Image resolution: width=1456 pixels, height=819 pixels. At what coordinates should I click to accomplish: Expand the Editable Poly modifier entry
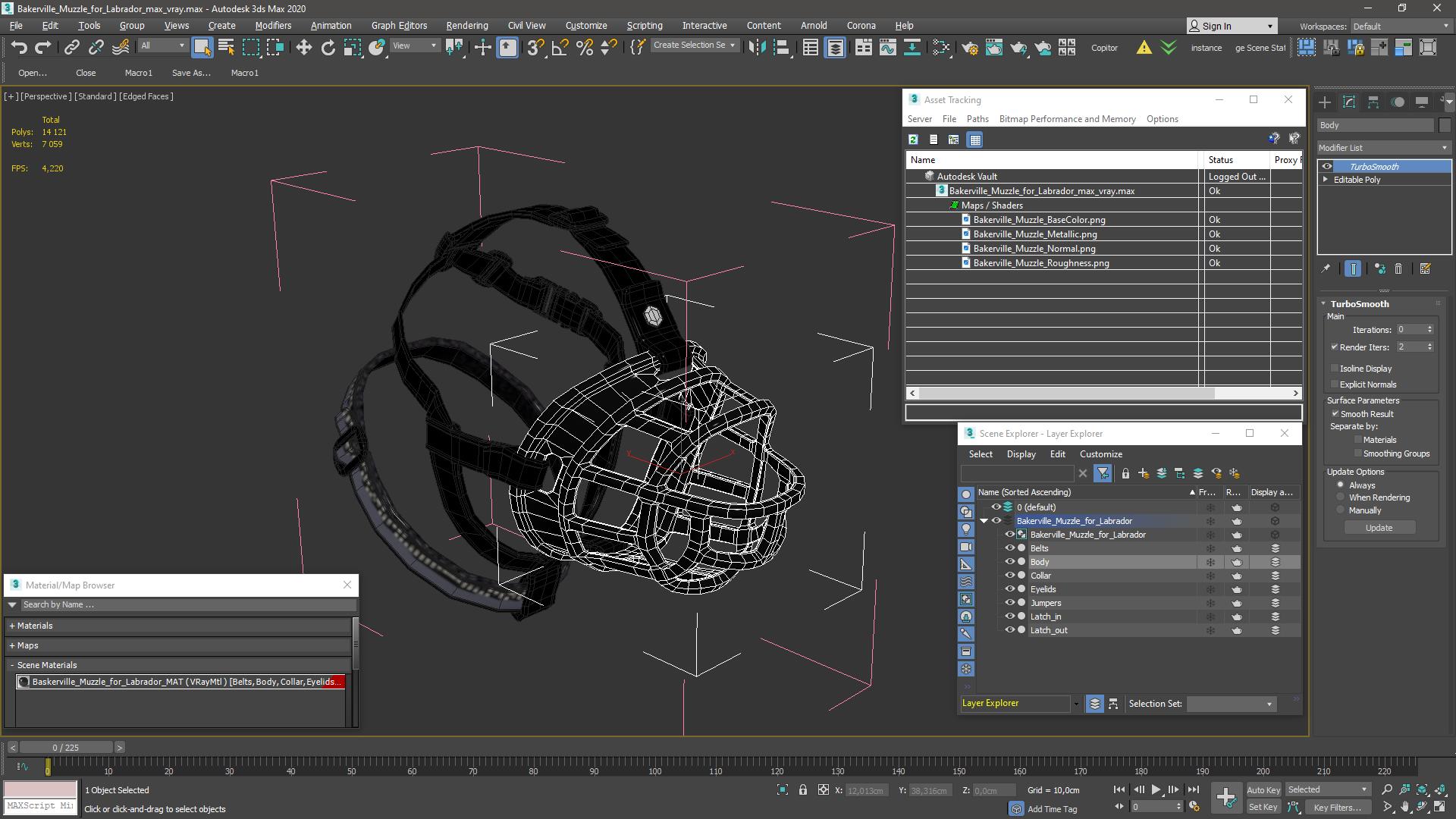tap(1326, 180)
